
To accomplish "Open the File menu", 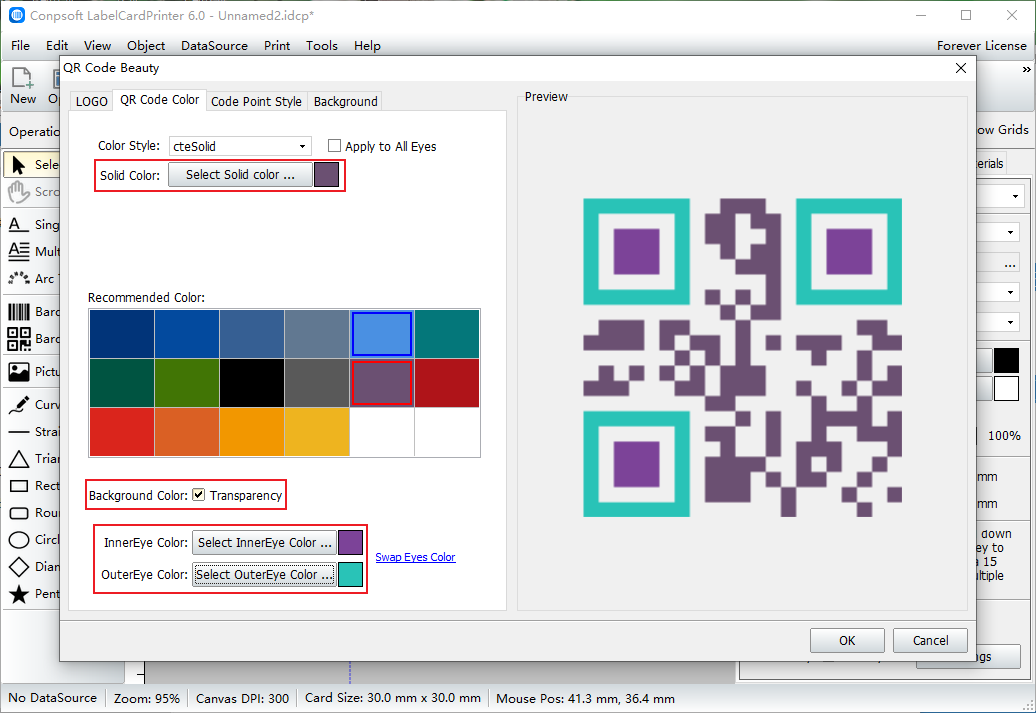I will click(20, 46).
